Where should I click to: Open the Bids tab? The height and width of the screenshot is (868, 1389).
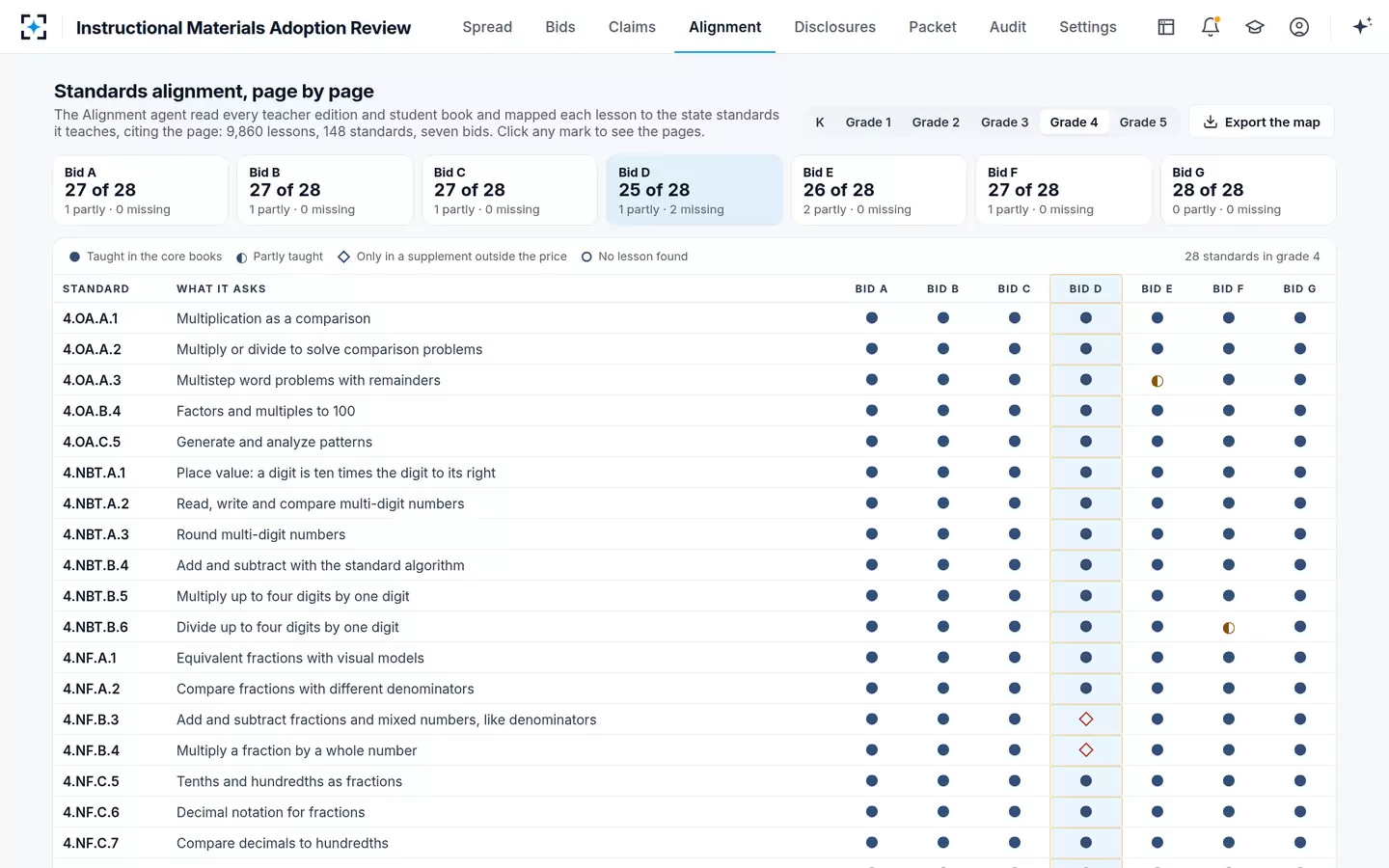560,27
